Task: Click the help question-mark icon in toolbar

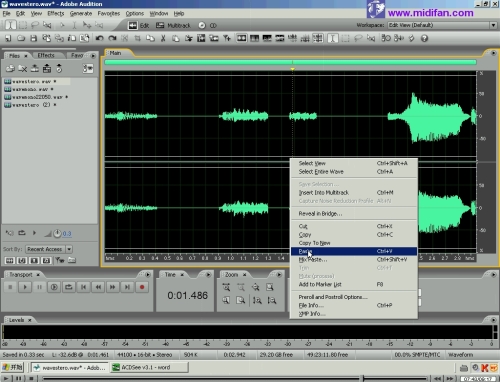Action: [x=424, y=38]
